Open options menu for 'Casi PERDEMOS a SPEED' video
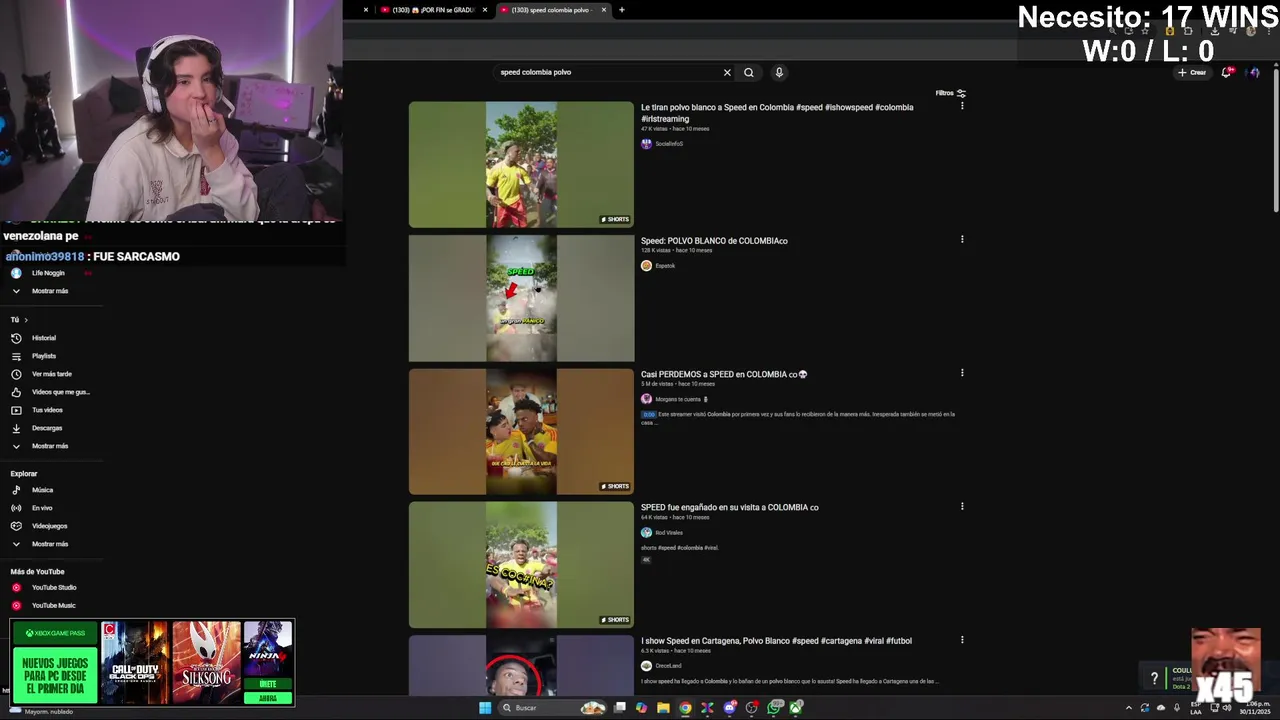This screenshot has width=1280, height=720. point(962,373)
